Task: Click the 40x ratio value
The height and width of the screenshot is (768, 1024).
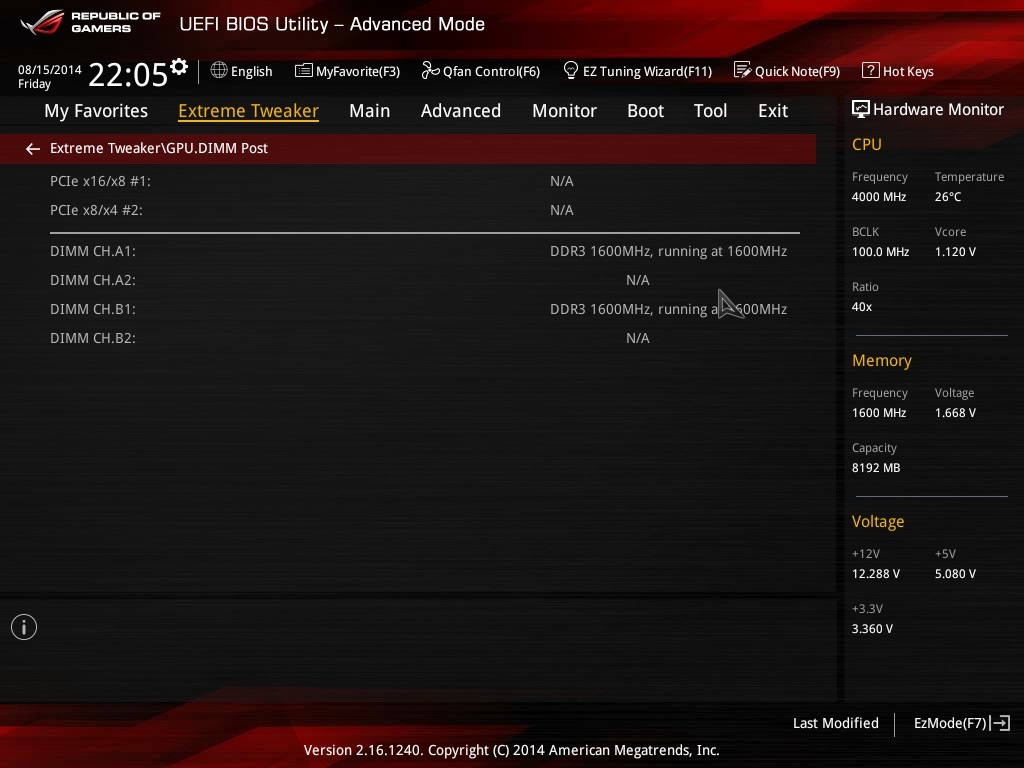Action: (862, 307)
